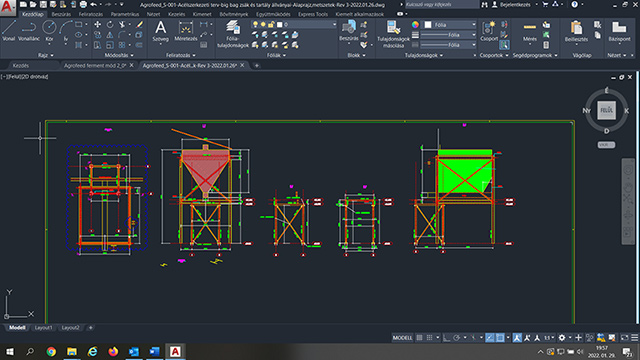
Task: Activate the Move tool in Módosítás panel
Action: 98,24
